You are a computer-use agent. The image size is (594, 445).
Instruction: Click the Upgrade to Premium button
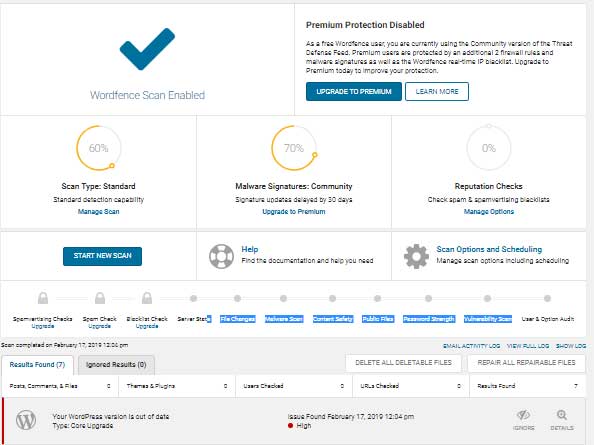[x=354, y=92]
